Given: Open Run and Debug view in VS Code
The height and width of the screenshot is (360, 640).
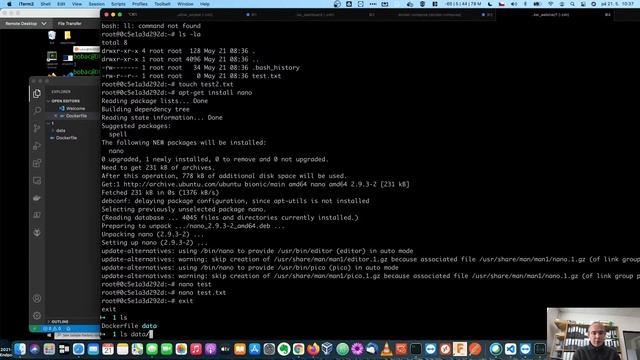Looking at the screenshot, I should (37, 146).
